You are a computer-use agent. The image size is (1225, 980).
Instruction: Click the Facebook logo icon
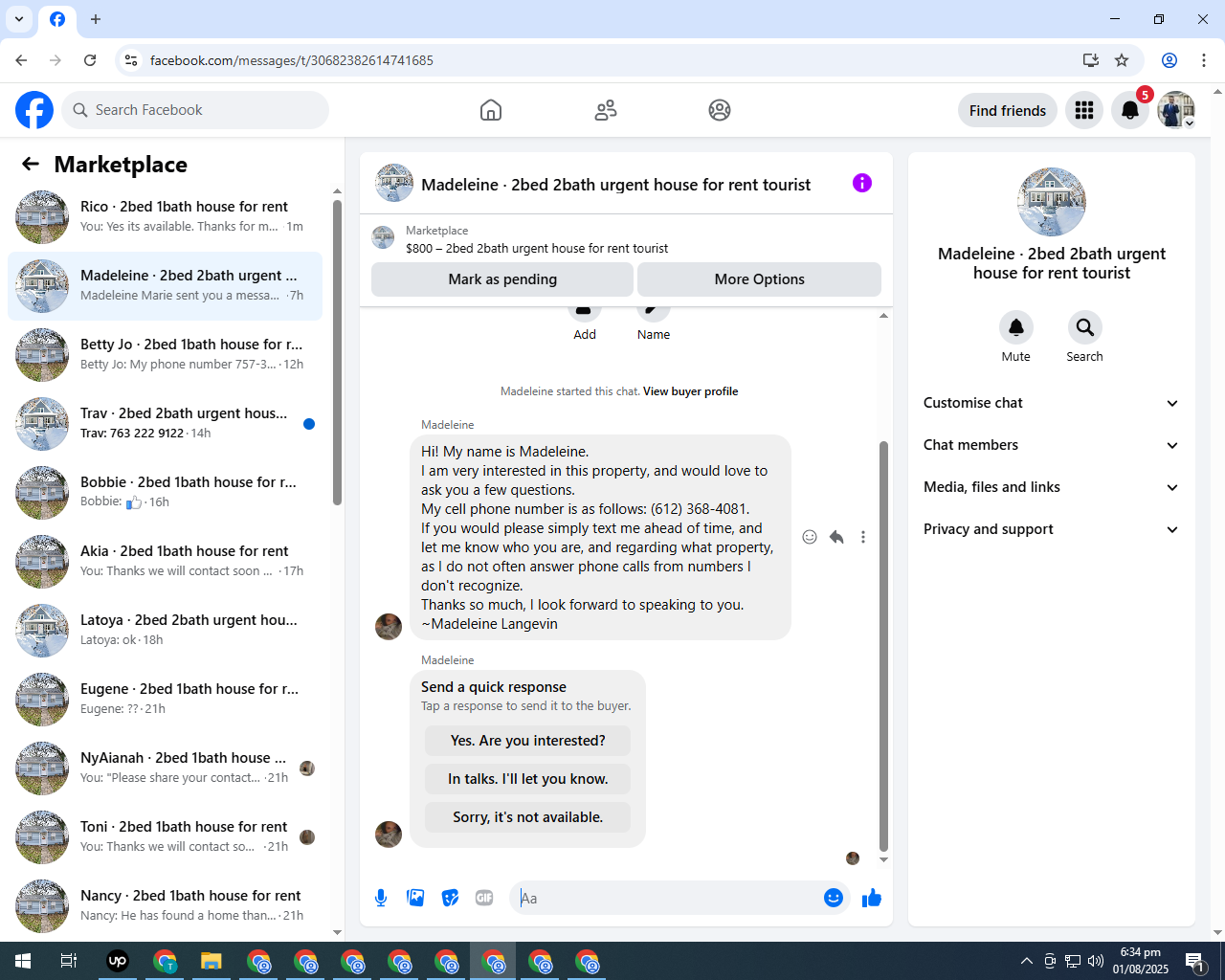(x=34, y=110)
